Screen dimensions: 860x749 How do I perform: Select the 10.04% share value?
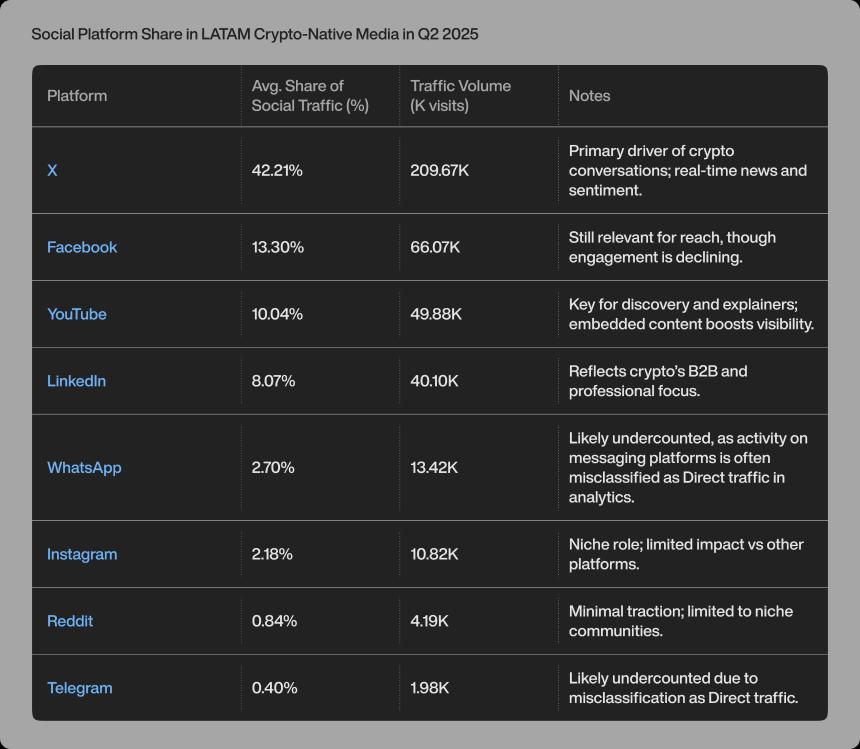(x=277, y=314)
